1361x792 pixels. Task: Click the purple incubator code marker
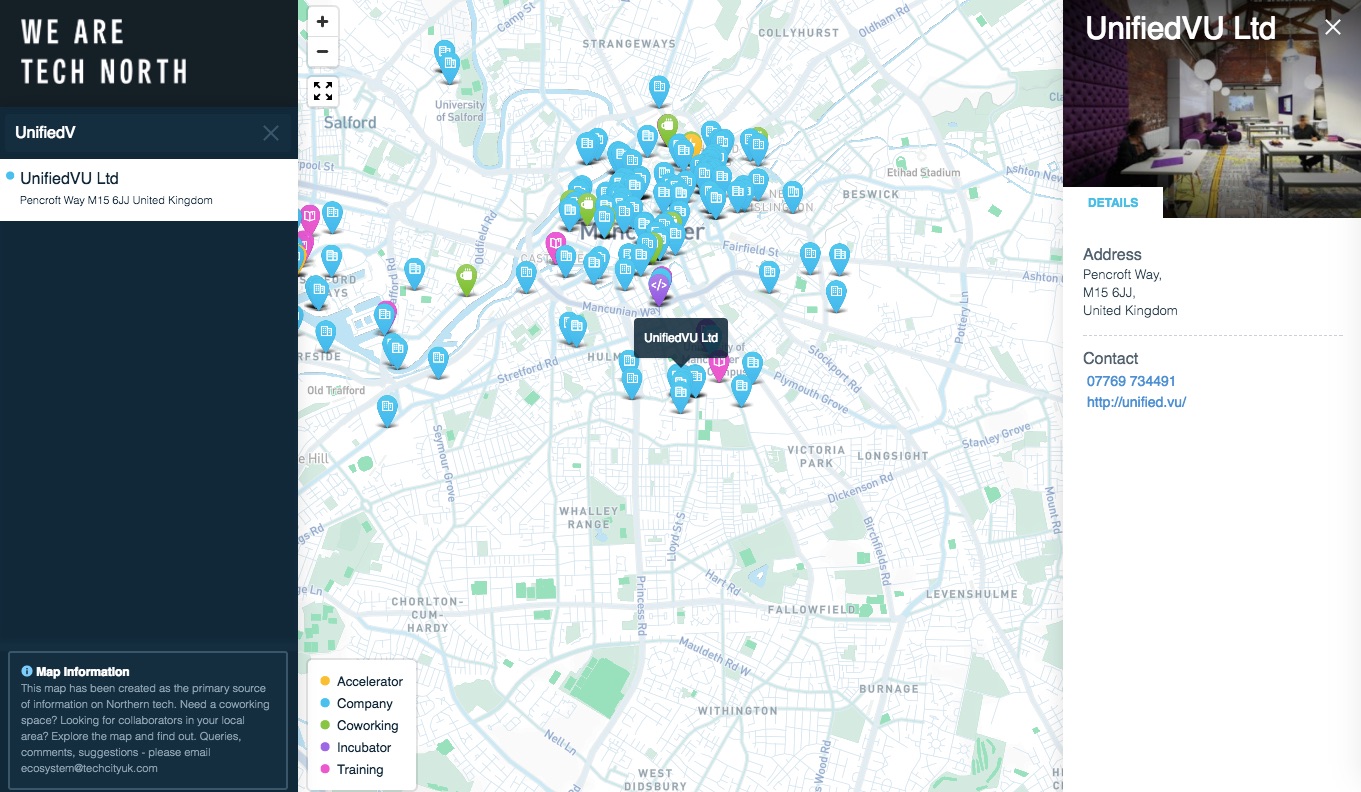(x=658, y=286)
